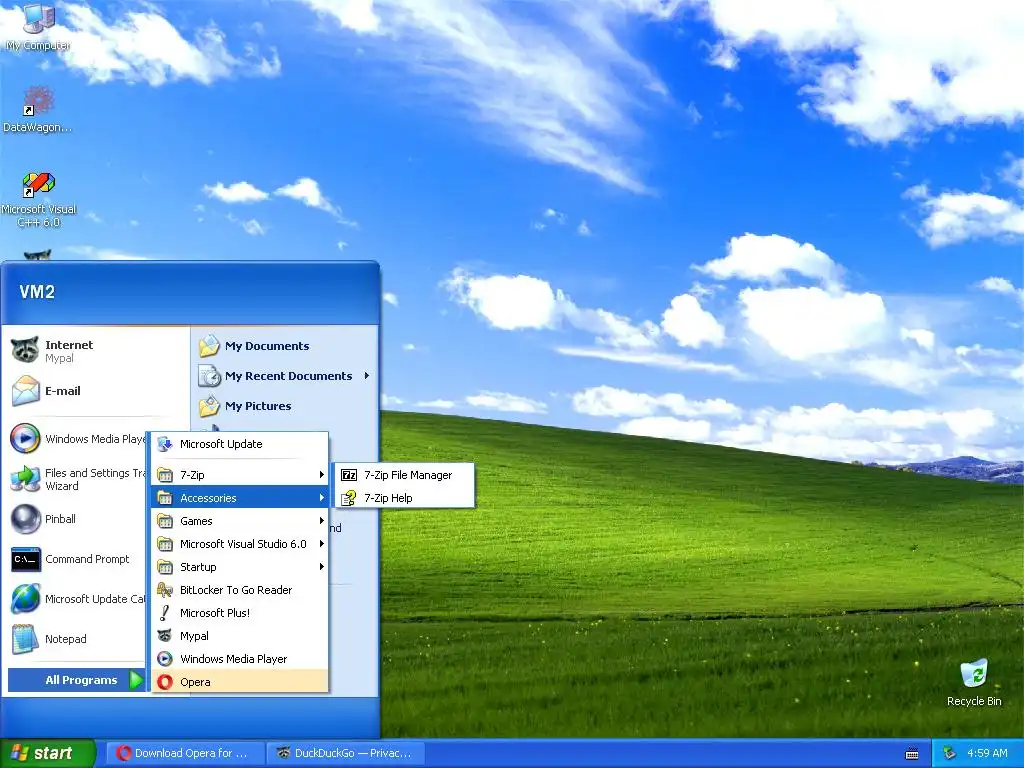Screen dimensions: 1024x768
Task: Click the Start button
Action: (47, 753)
